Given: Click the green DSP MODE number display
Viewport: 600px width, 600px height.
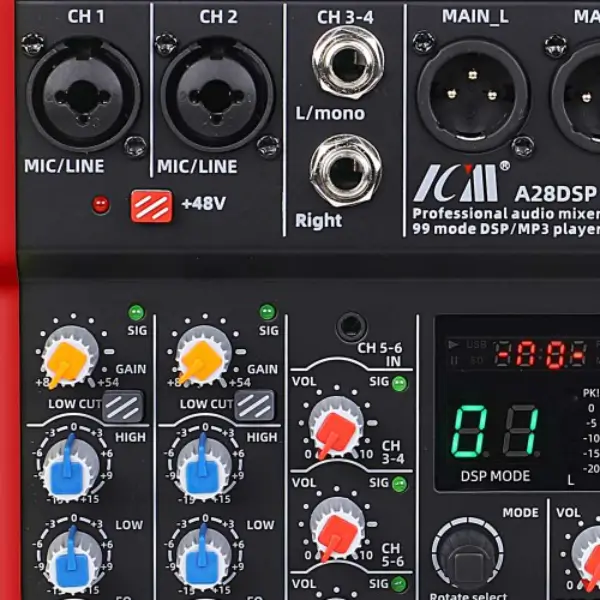Looking at the screenshot, I should point(495,430).
